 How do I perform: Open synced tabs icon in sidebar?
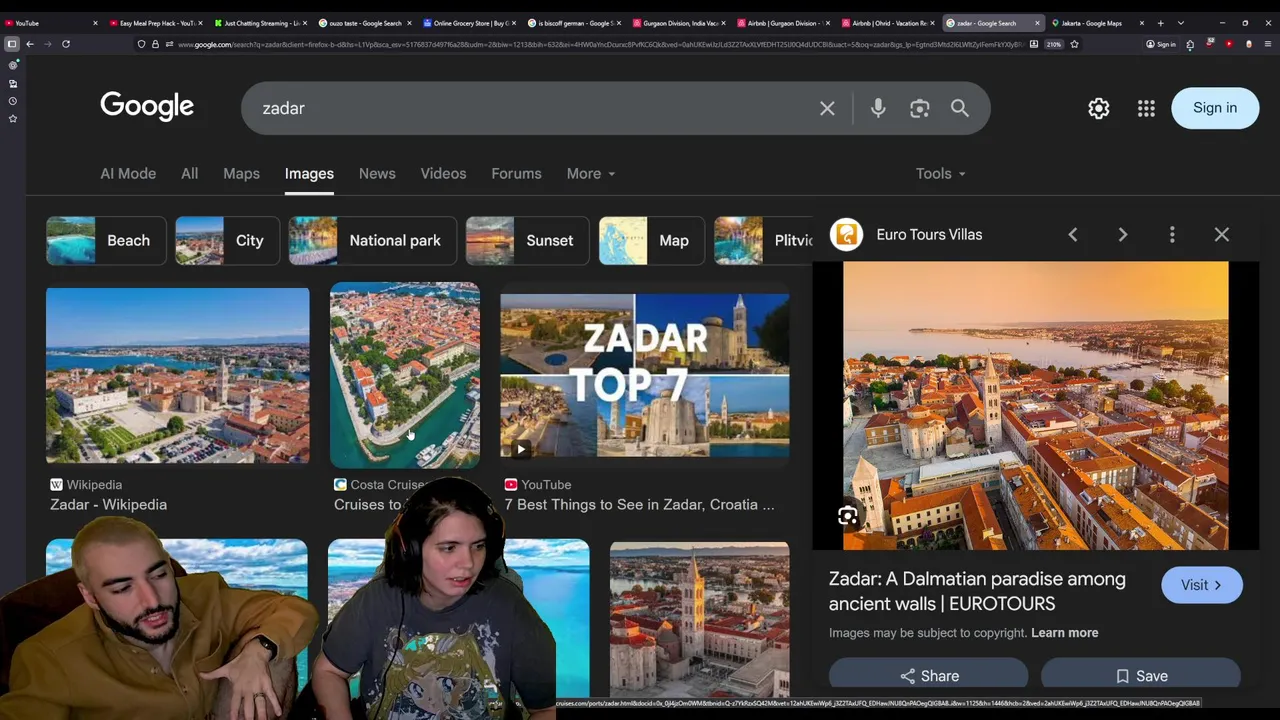click(x=13, y=83)
